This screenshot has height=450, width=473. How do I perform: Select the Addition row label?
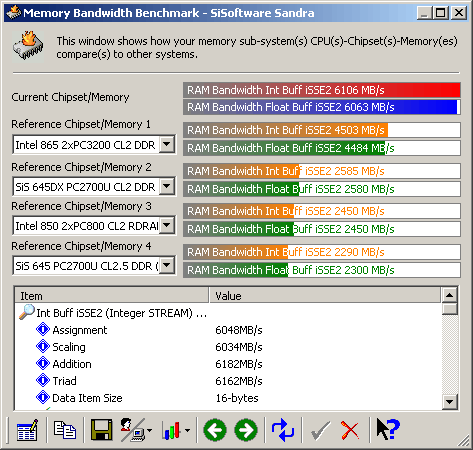72,364
